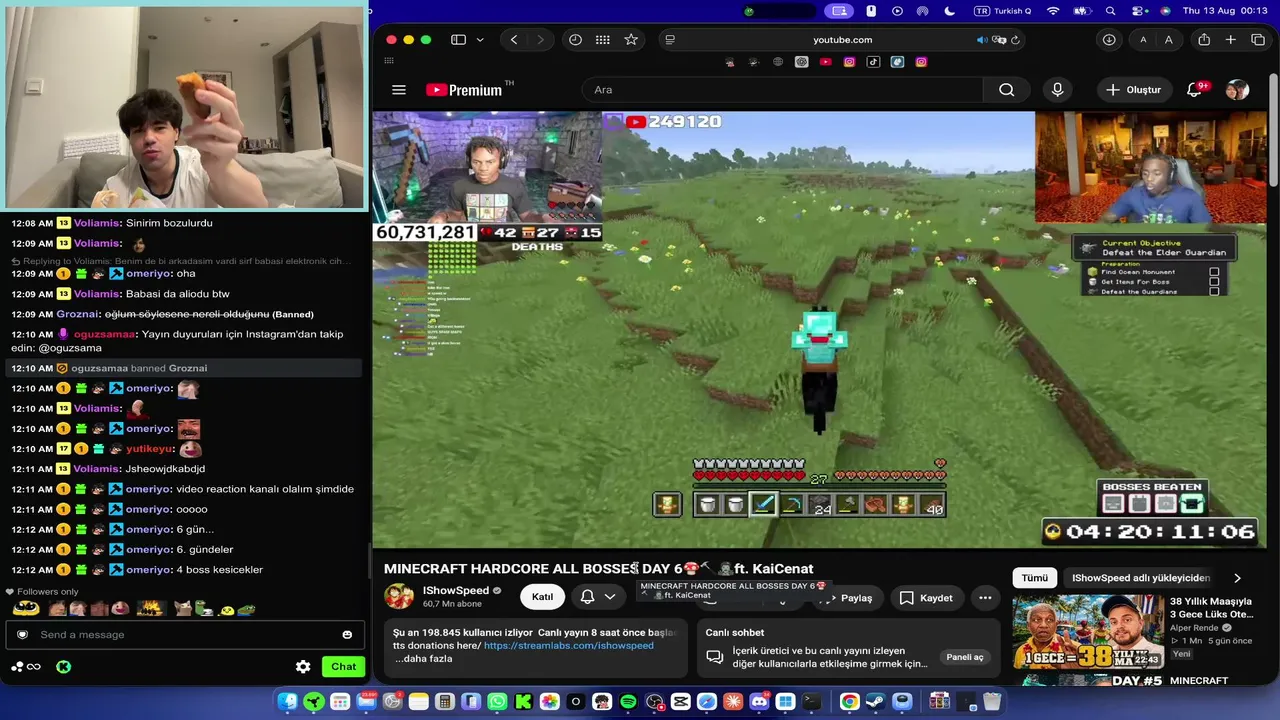Open Google Chrome from the Dock
Screen dimensions: 1280x720
(x=849, y=702)
